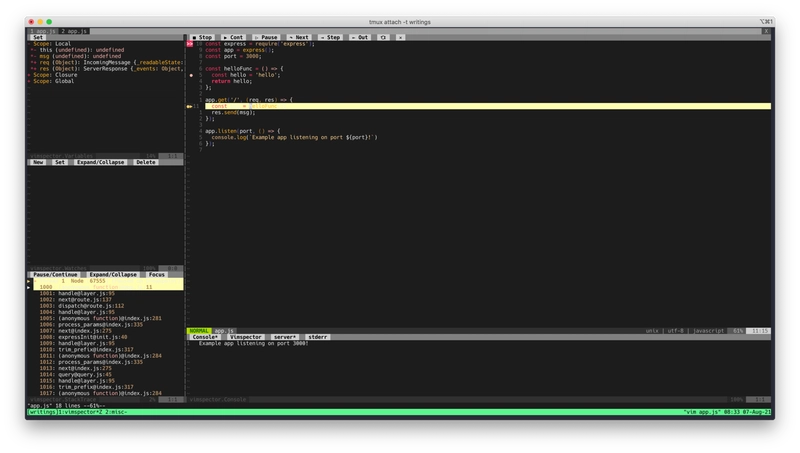
Task: Click the restart debugger icon
Action: [x=383, y=37]
